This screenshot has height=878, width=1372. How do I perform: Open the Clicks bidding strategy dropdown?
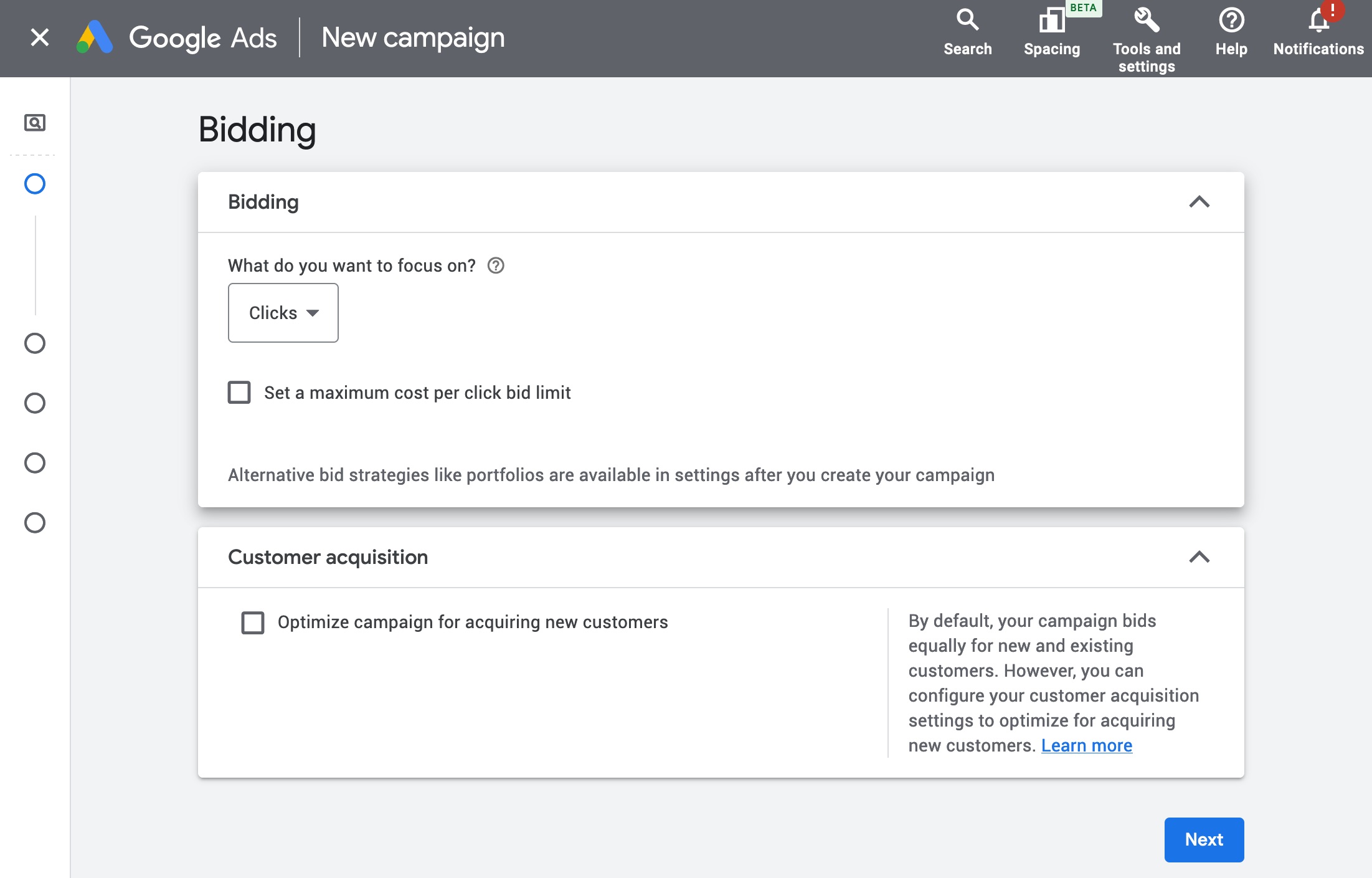click(283, 312)
